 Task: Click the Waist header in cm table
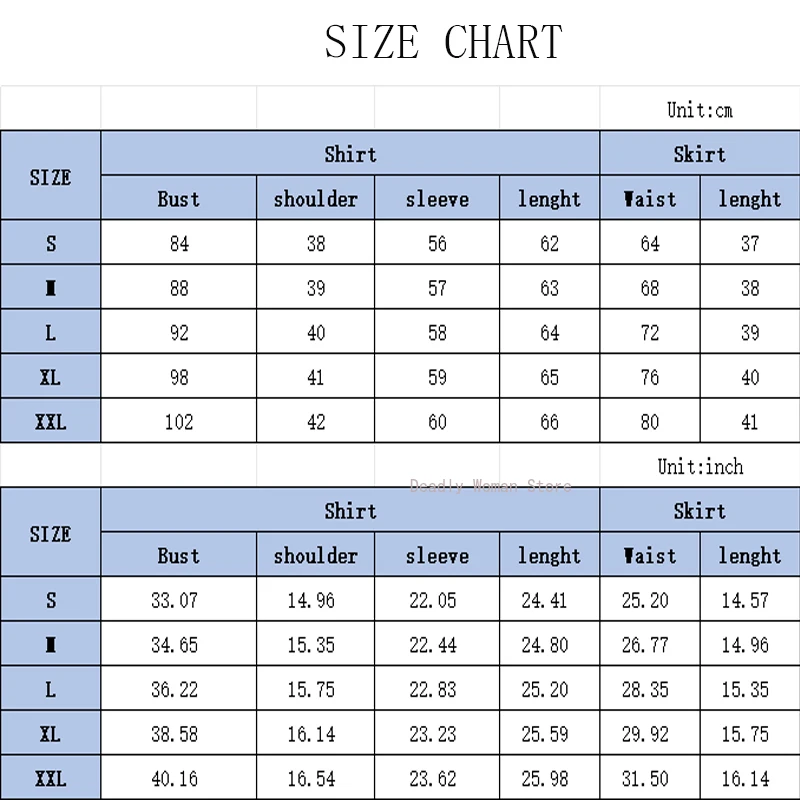pyautogui.click(x=650, y=198)
